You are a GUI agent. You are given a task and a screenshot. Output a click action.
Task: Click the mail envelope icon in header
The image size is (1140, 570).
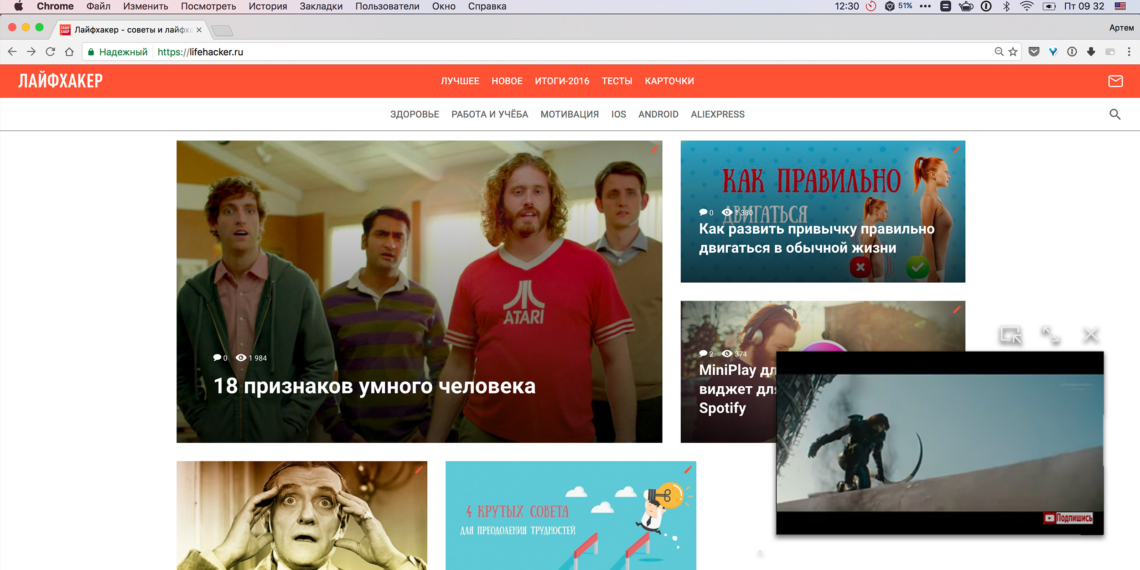coord(1115,81)
